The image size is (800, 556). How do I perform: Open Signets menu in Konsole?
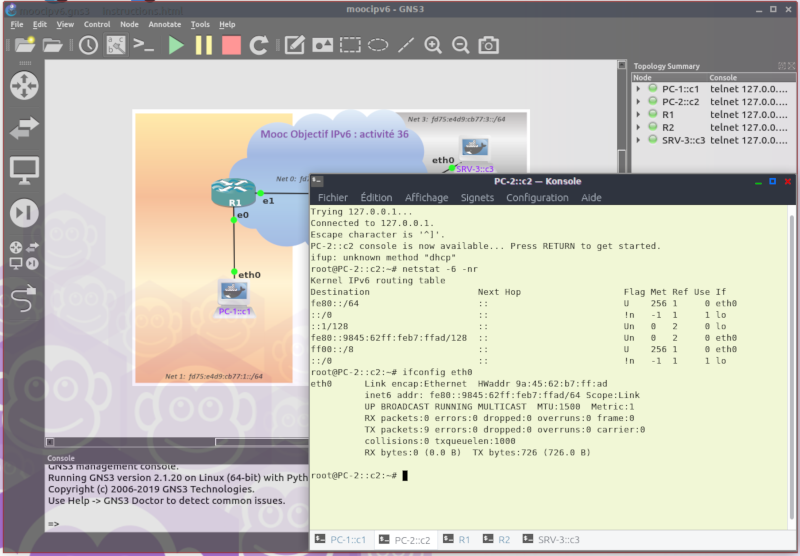point(477,197)
